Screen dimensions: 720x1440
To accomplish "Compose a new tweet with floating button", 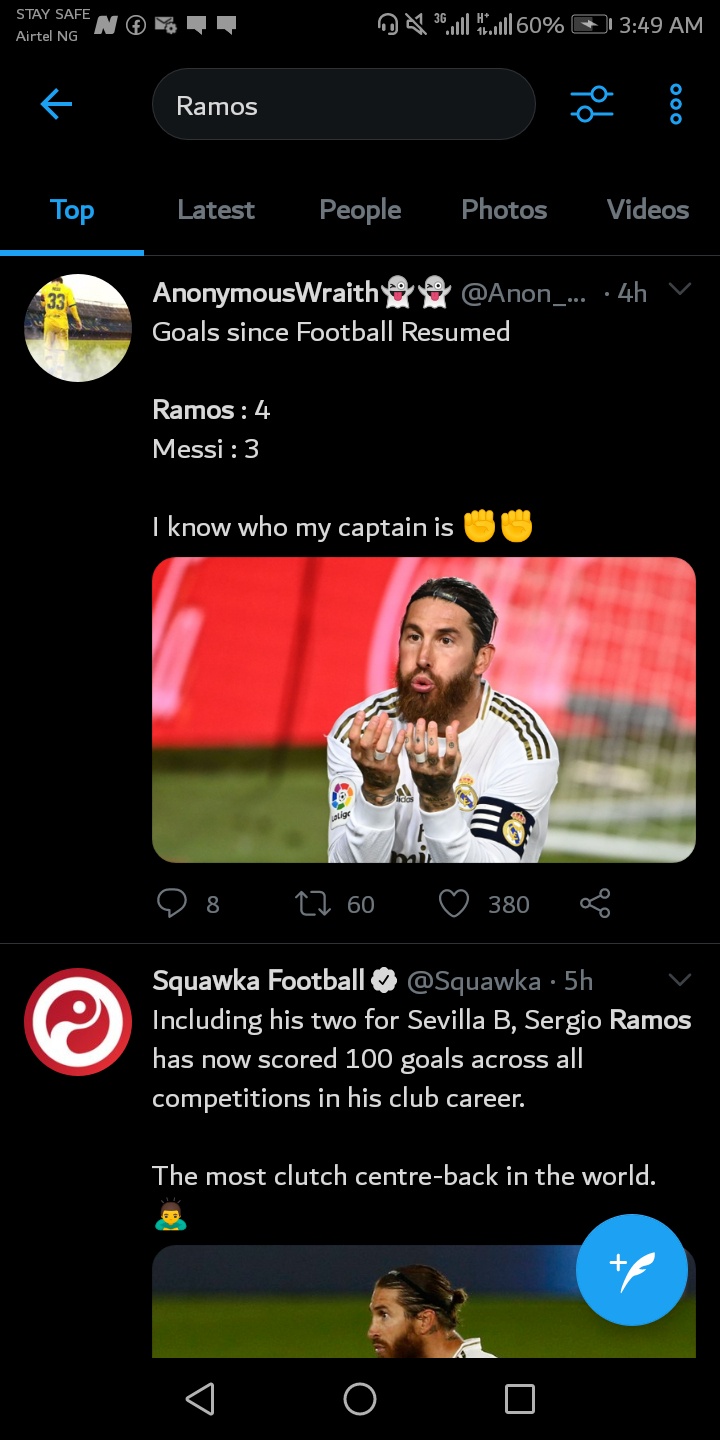I will [x=632, y=1270].
